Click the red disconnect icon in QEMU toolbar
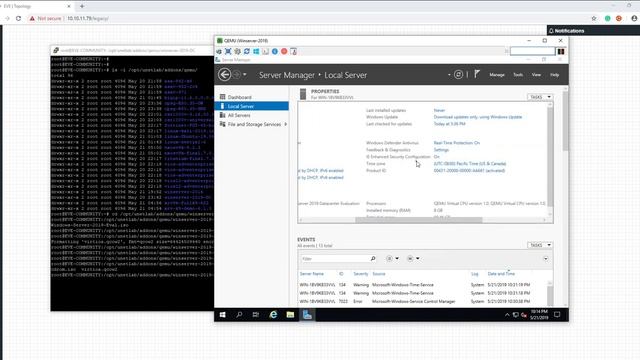640x360 pixels. 284,51
